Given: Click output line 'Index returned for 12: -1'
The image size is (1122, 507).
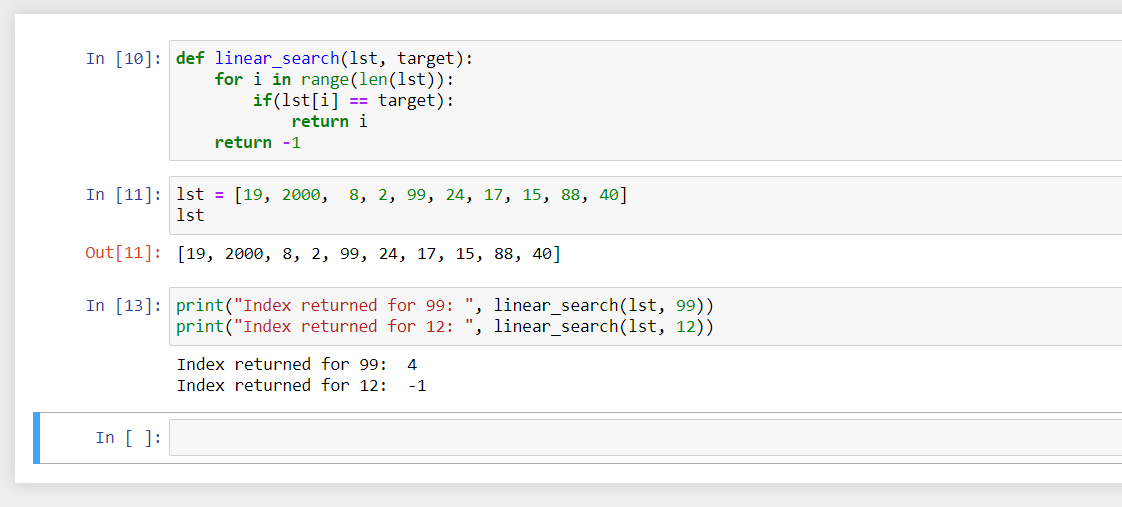Looking at the screenshot, I should [x=301, y=386].
